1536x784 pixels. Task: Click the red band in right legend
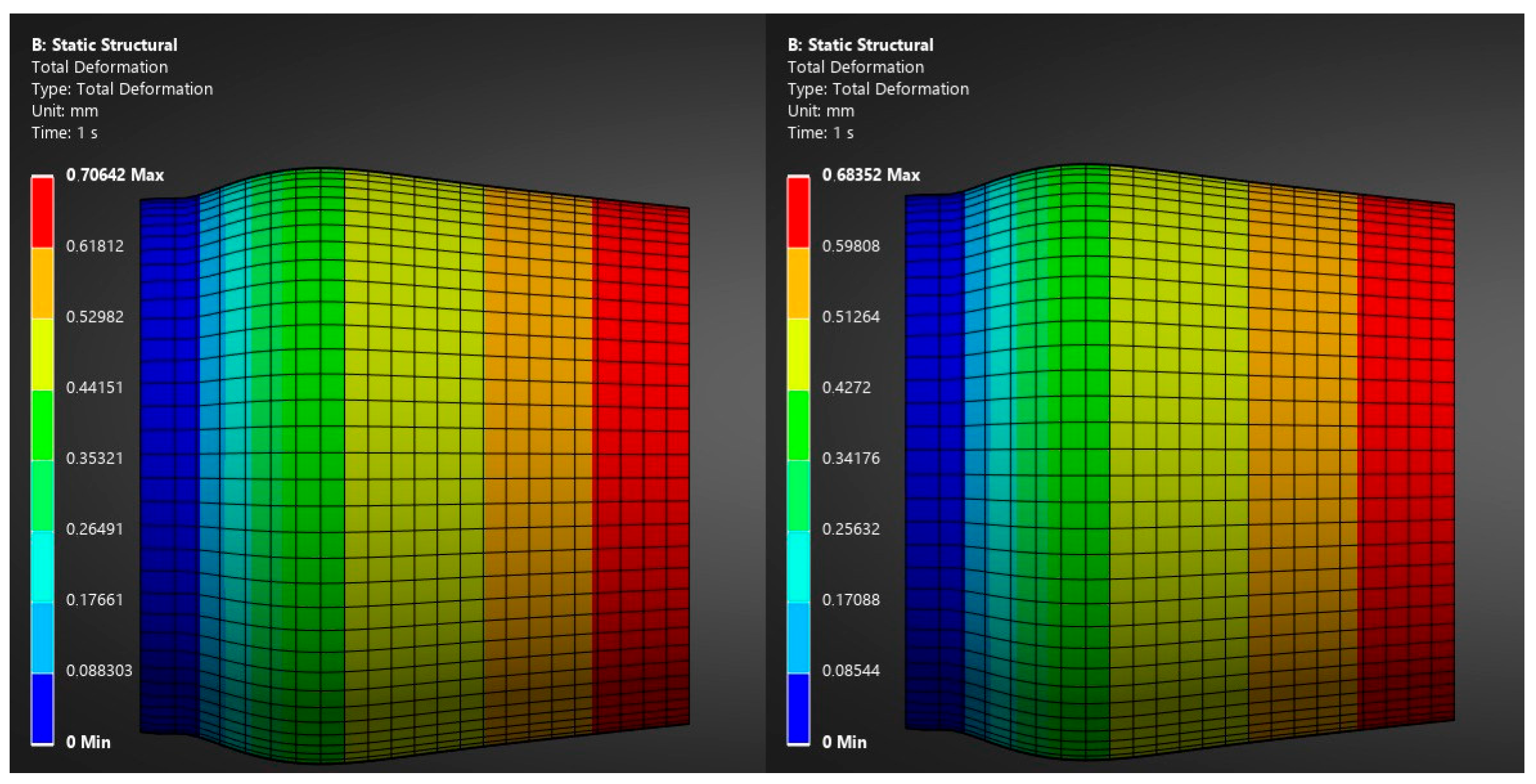click(798, 211)
